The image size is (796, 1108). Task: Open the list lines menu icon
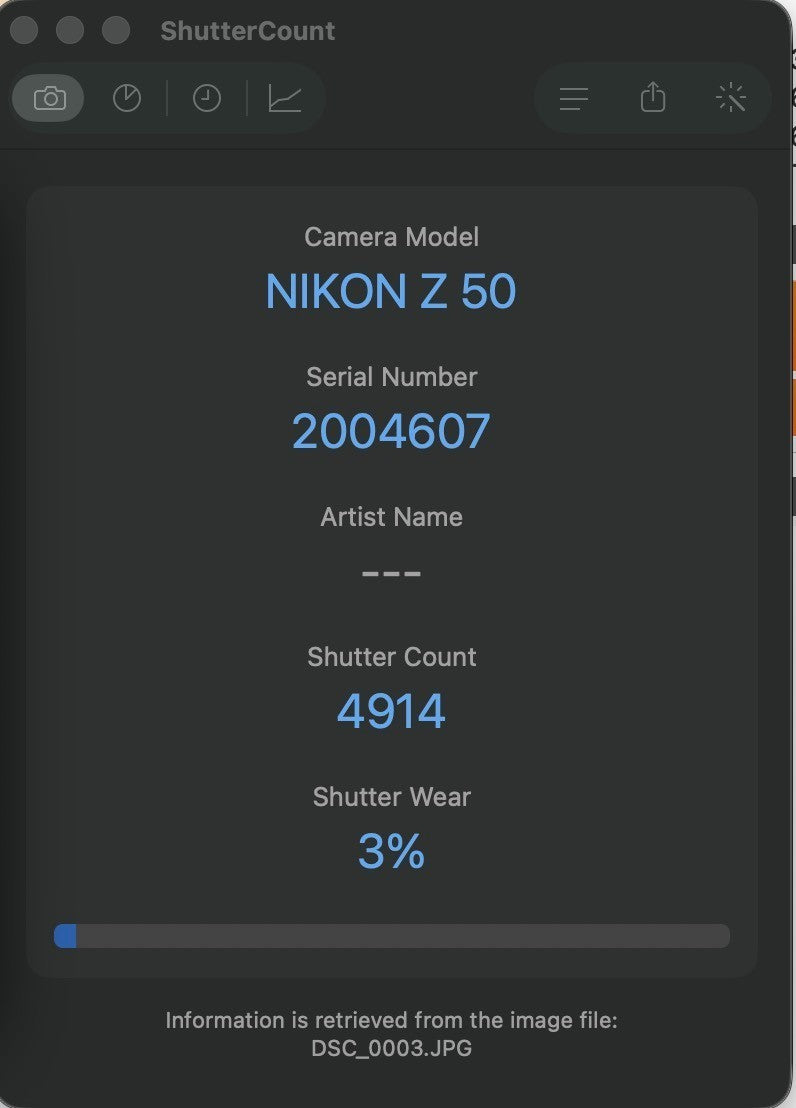tap(573, 98)
